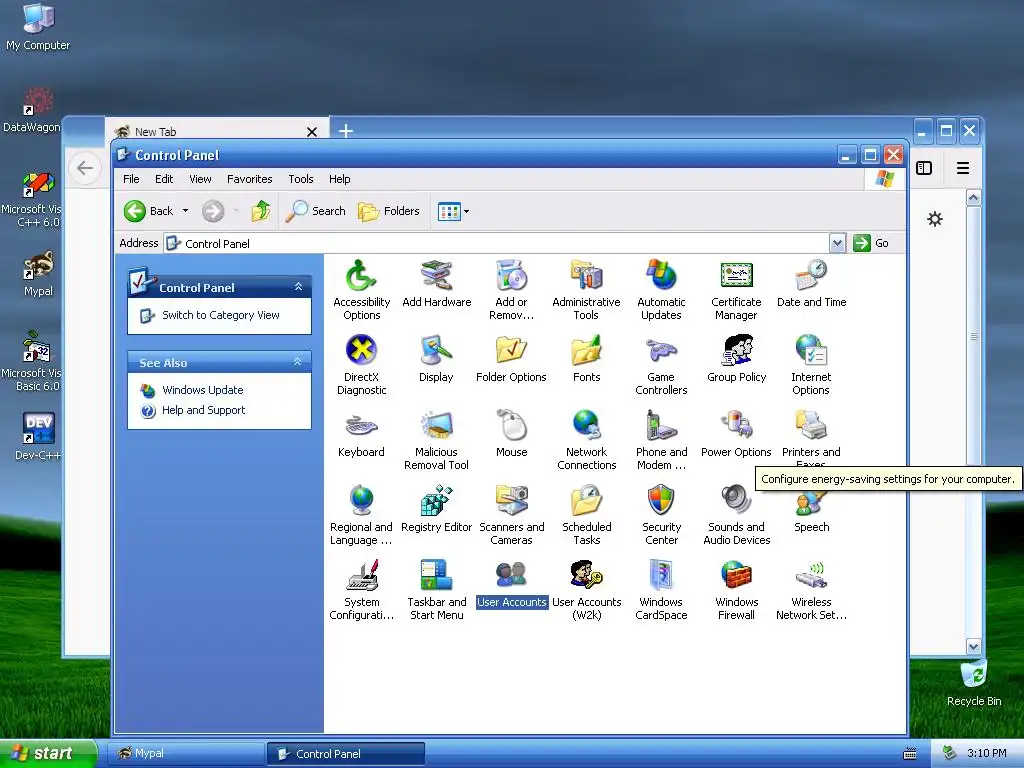Image resolution: width=1024 pixels, height=768 pixels.
Task: Open Accessibility Options applet
Action: click(x=361, y=290)
